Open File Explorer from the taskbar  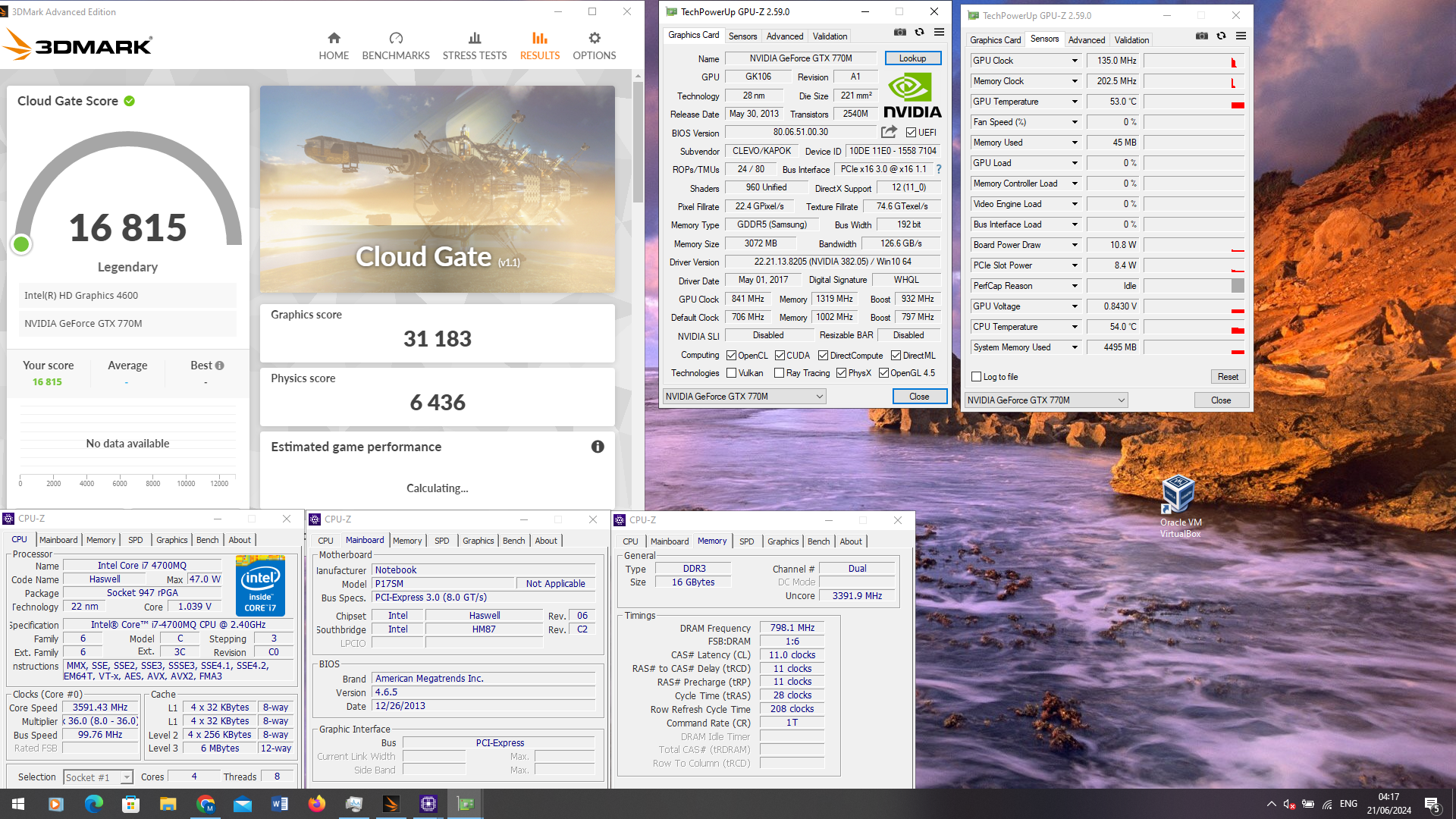point(168,804)
